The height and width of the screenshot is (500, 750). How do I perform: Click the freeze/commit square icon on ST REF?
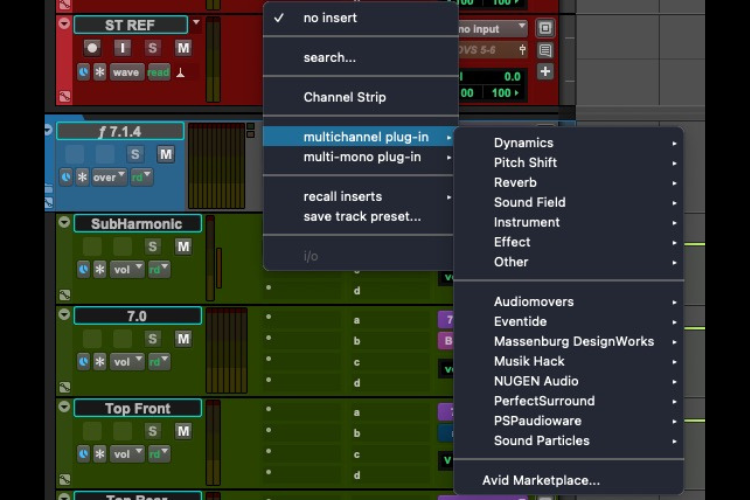tap(545, 28)
